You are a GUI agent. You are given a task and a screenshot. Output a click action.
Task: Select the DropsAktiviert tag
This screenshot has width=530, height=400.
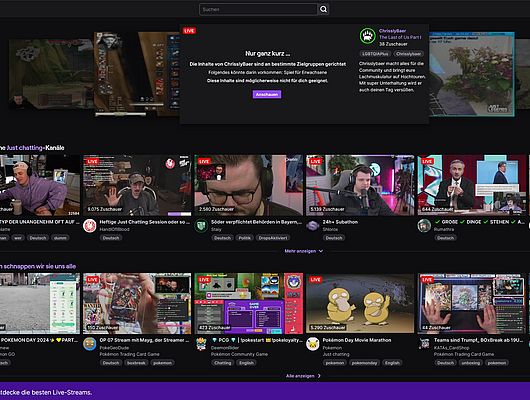pos(273,238)
